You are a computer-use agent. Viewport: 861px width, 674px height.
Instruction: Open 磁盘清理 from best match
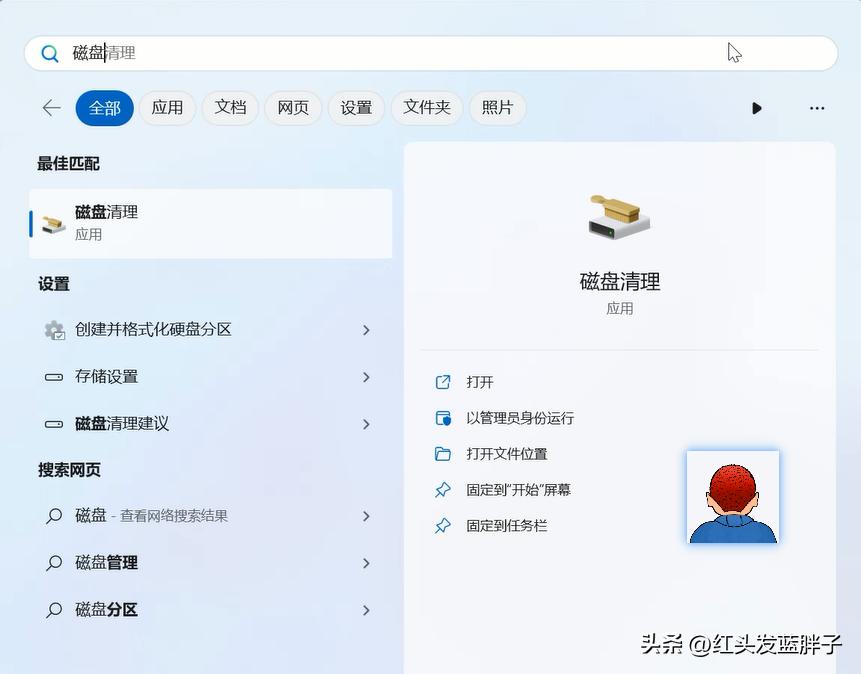point(110,222)
